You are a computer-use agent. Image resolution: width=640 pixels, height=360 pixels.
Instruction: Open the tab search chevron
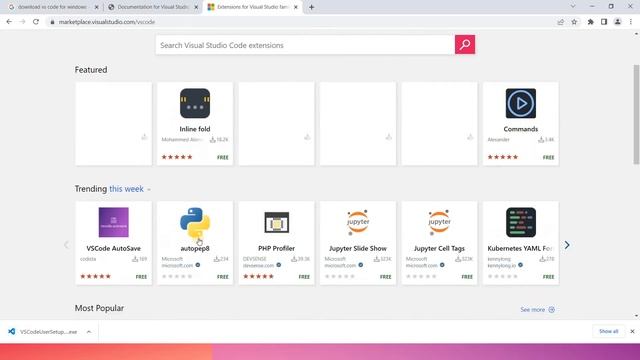click(573, 7)
